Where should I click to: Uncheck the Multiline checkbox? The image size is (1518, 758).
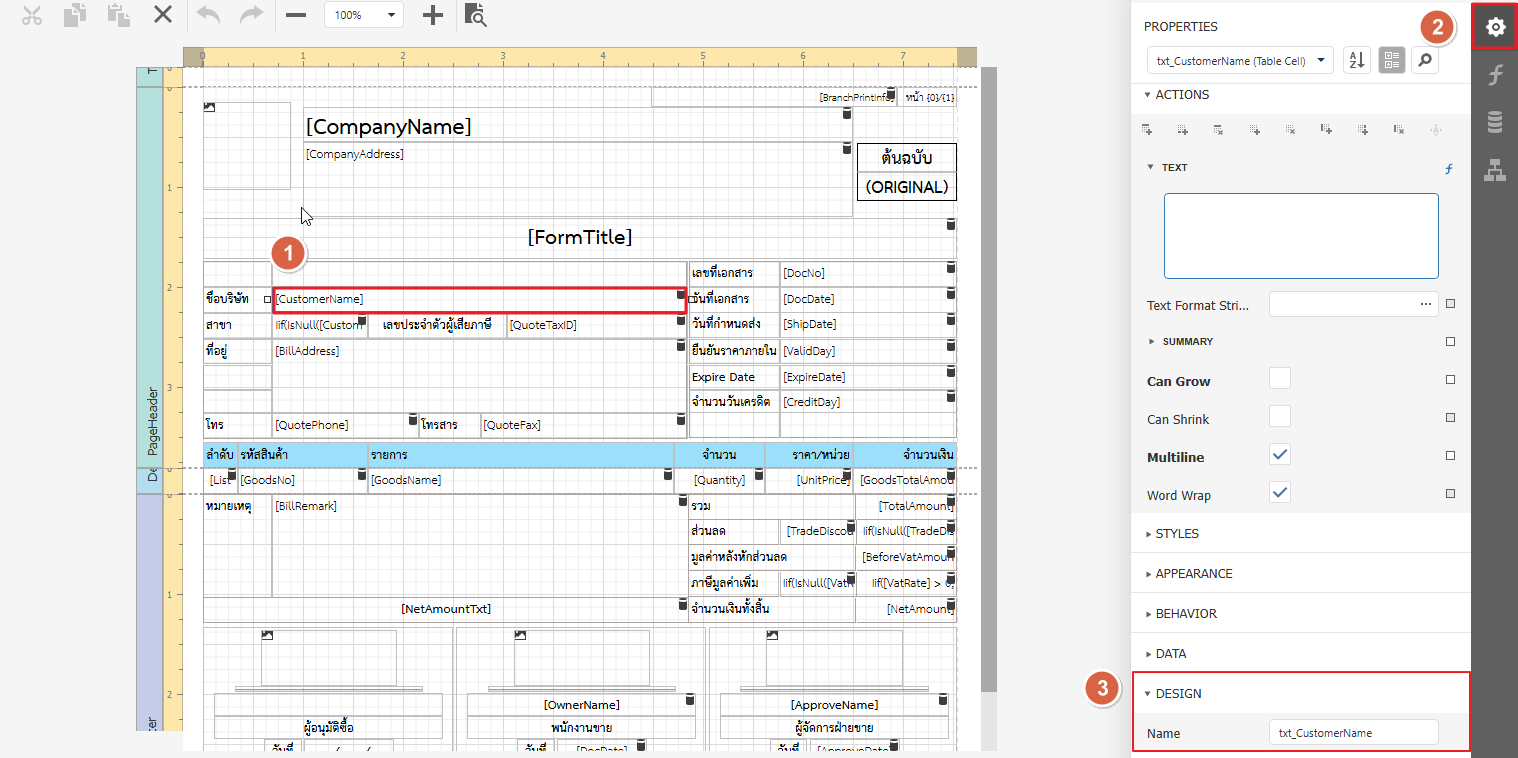click(1279, 455)
